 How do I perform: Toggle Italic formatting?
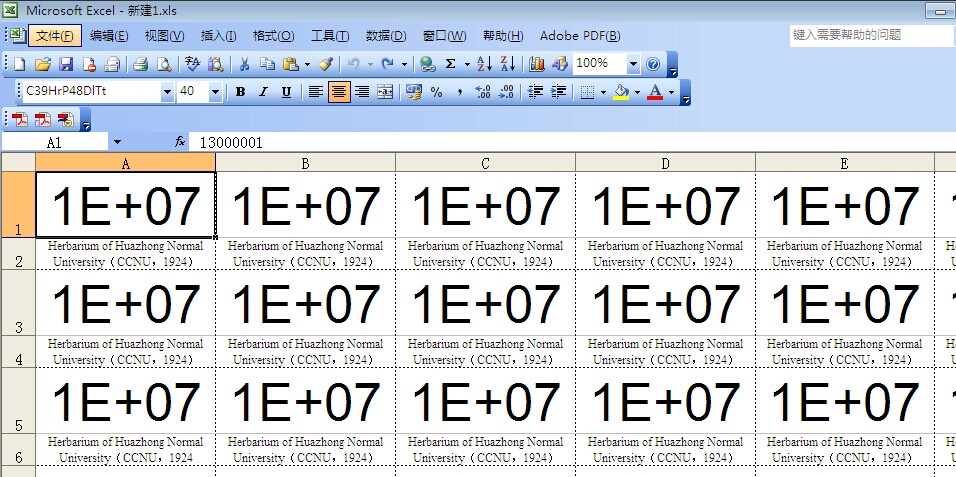click(x=263, y=92)
